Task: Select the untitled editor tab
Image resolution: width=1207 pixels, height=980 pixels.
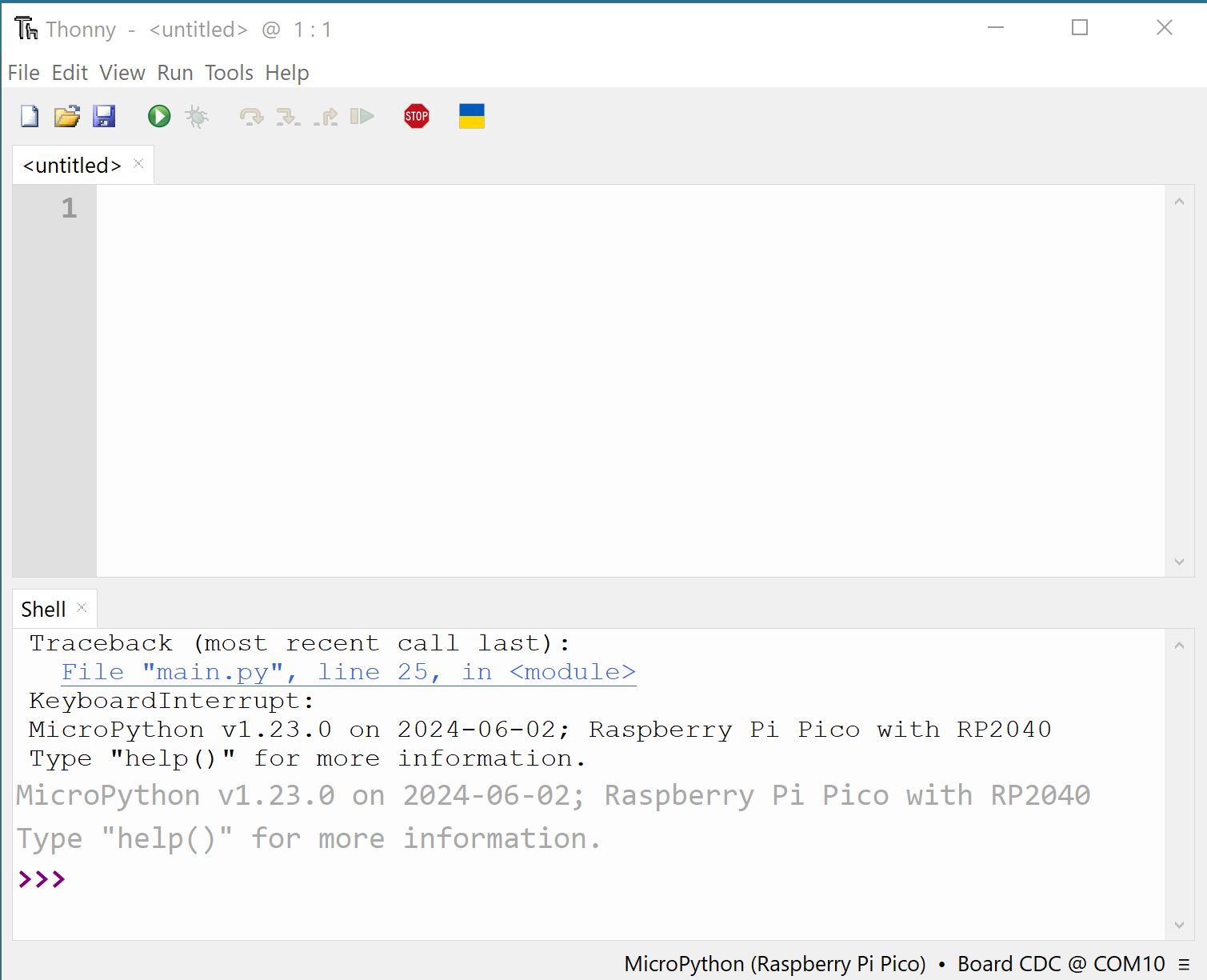Action: coord(71,165)
